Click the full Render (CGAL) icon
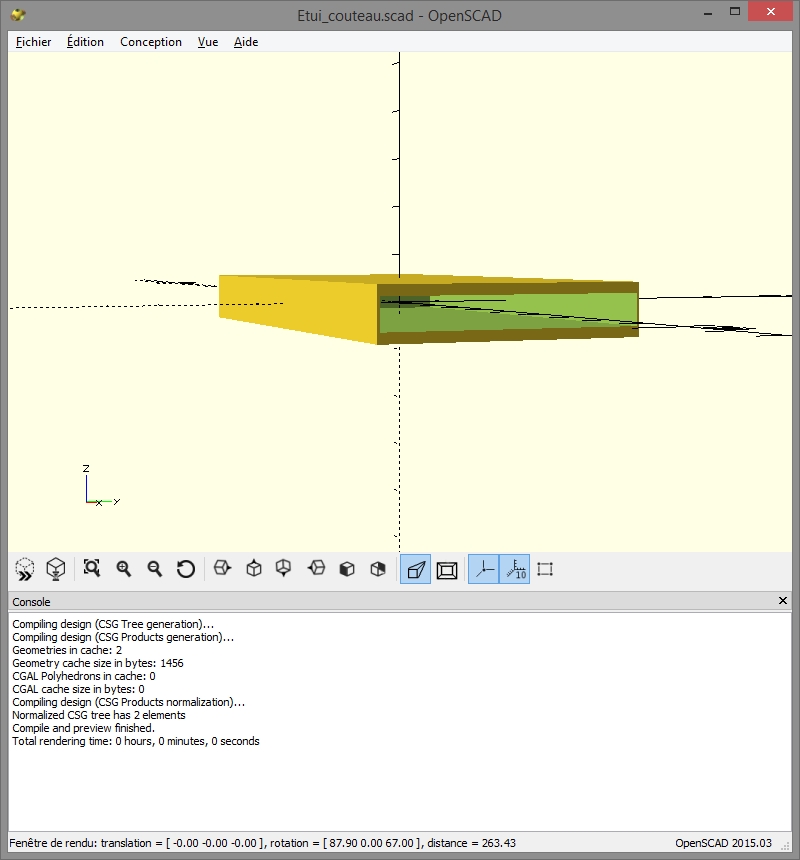800x860 pixels. click(x=57, y=569)
